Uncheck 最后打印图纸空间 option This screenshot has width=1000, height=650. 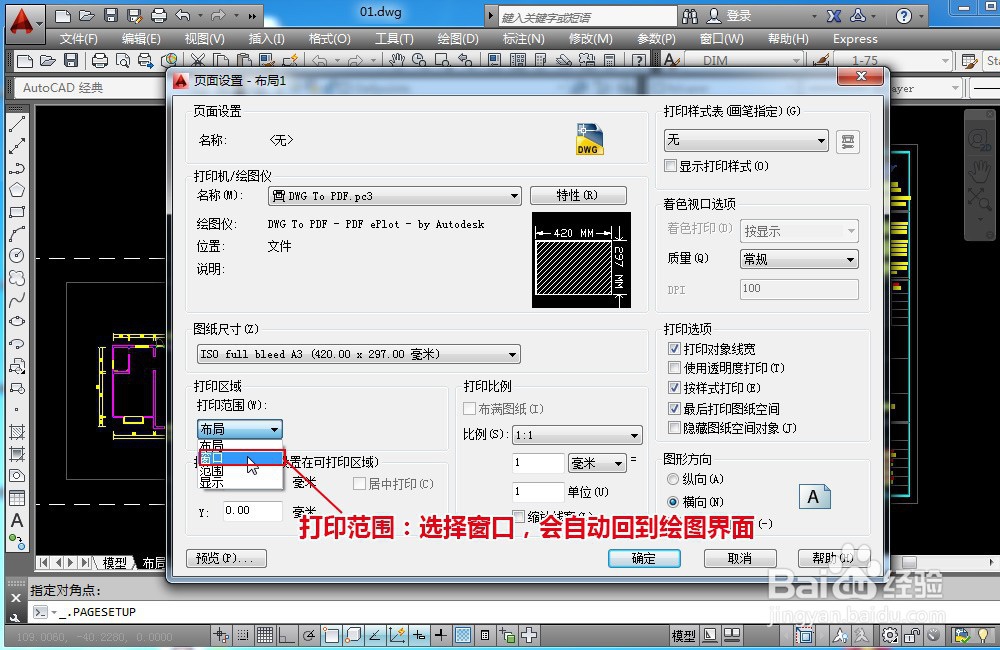[674, 408]
